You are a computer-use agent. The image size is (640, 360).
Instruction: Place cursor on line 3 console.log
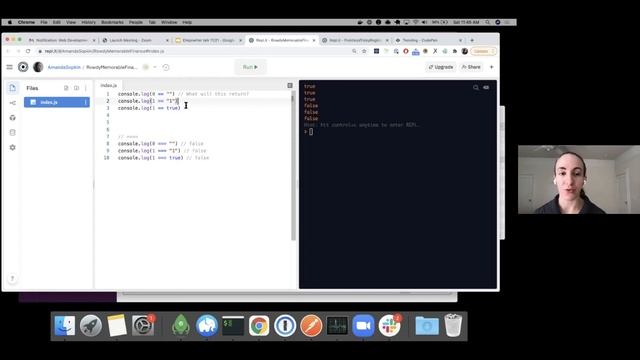(x=149, y=108)
